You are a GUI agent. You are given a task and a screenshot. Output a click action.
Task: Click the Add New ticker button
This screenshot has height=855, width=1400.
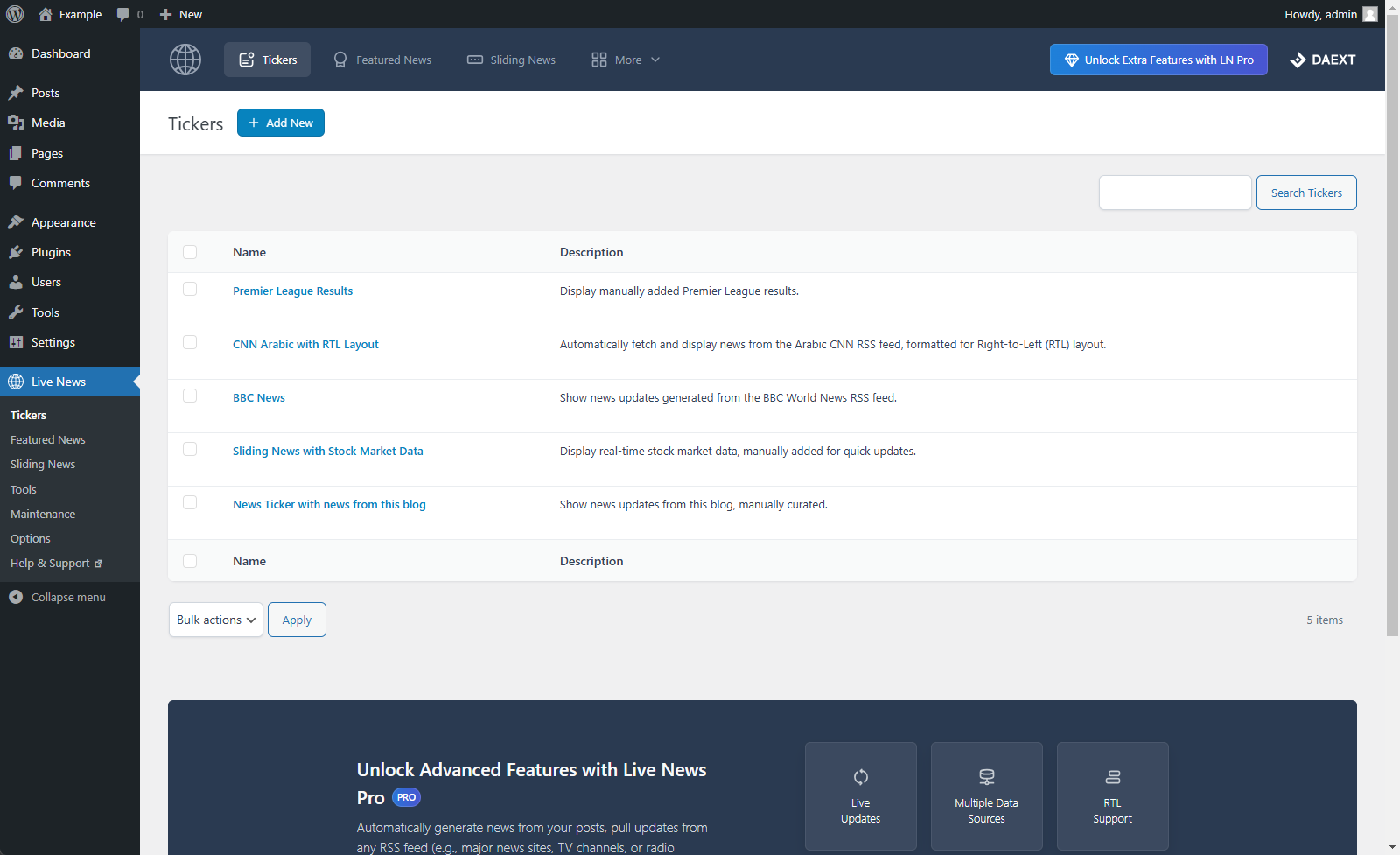point(281,123)
